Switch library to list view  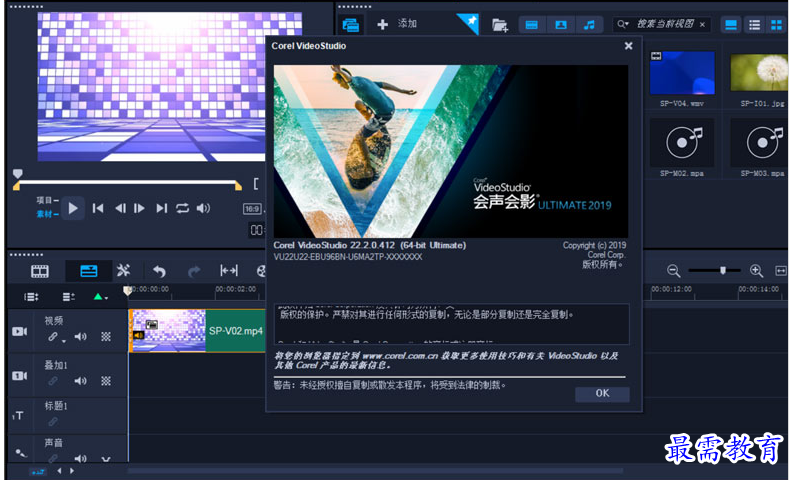pos(754,25)
